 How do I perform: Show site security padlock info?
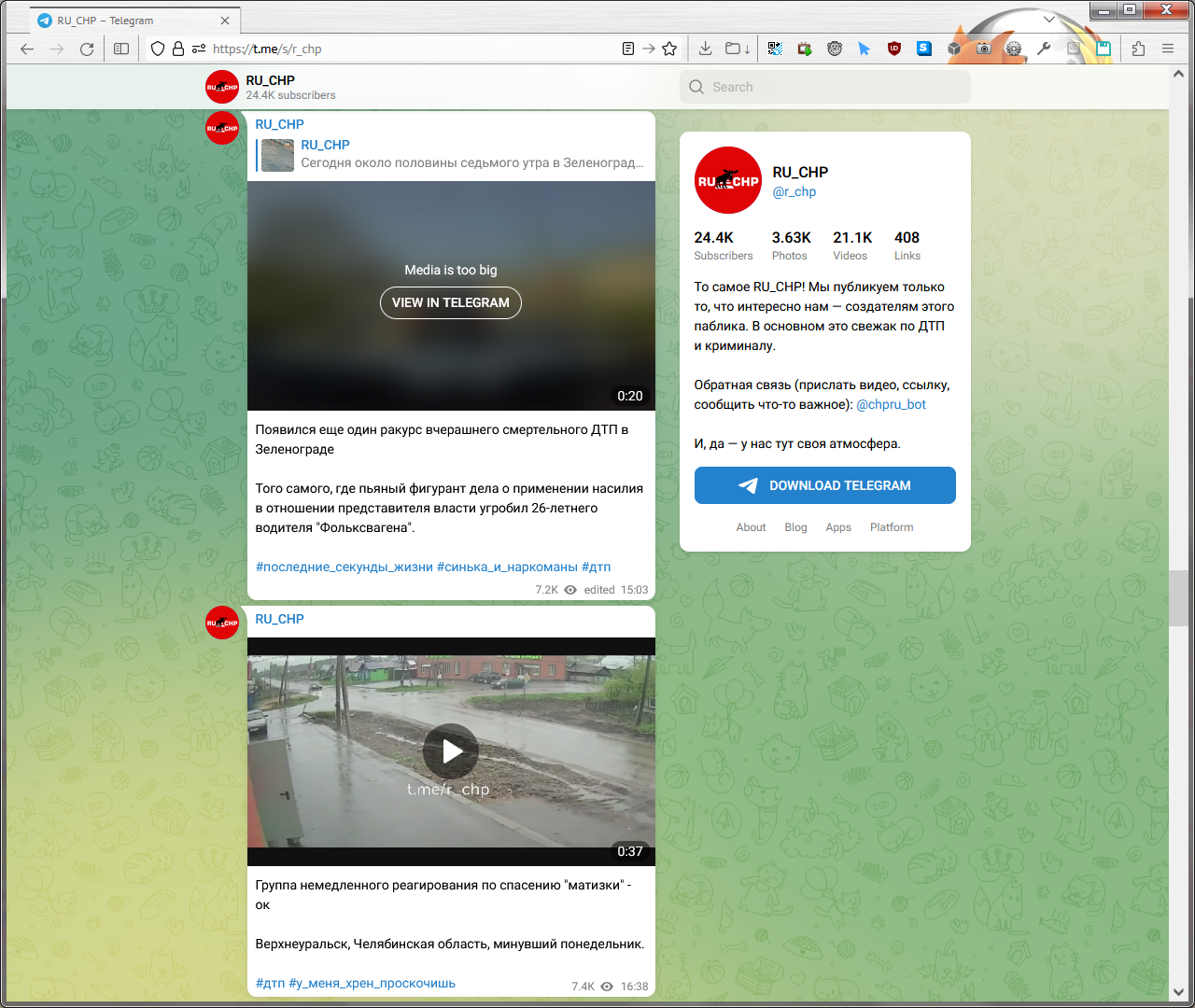click(x=178, y=49)
